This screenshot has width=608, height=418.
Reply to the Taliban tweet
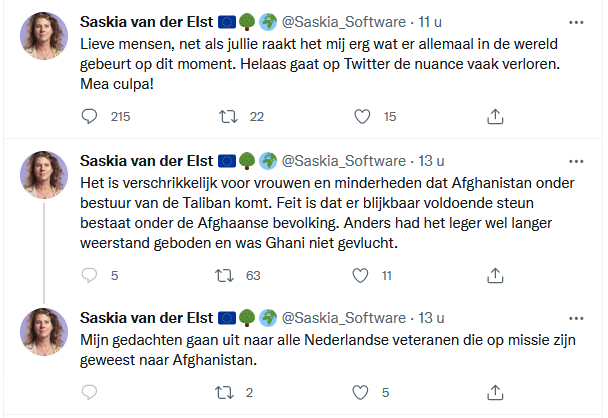coord(90,275)
